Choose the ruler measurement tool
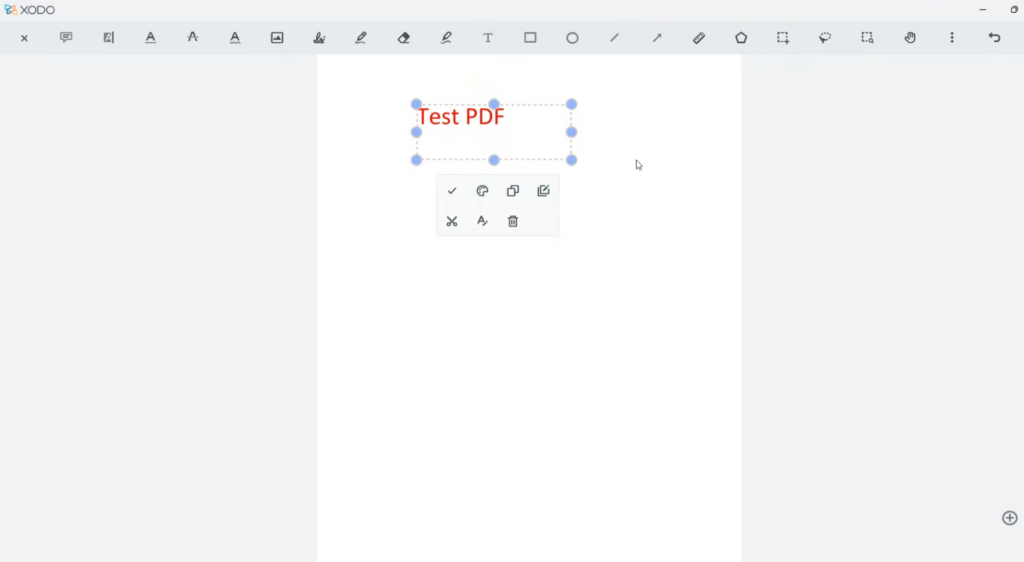1024x562 pixels. tap(699, 38)
